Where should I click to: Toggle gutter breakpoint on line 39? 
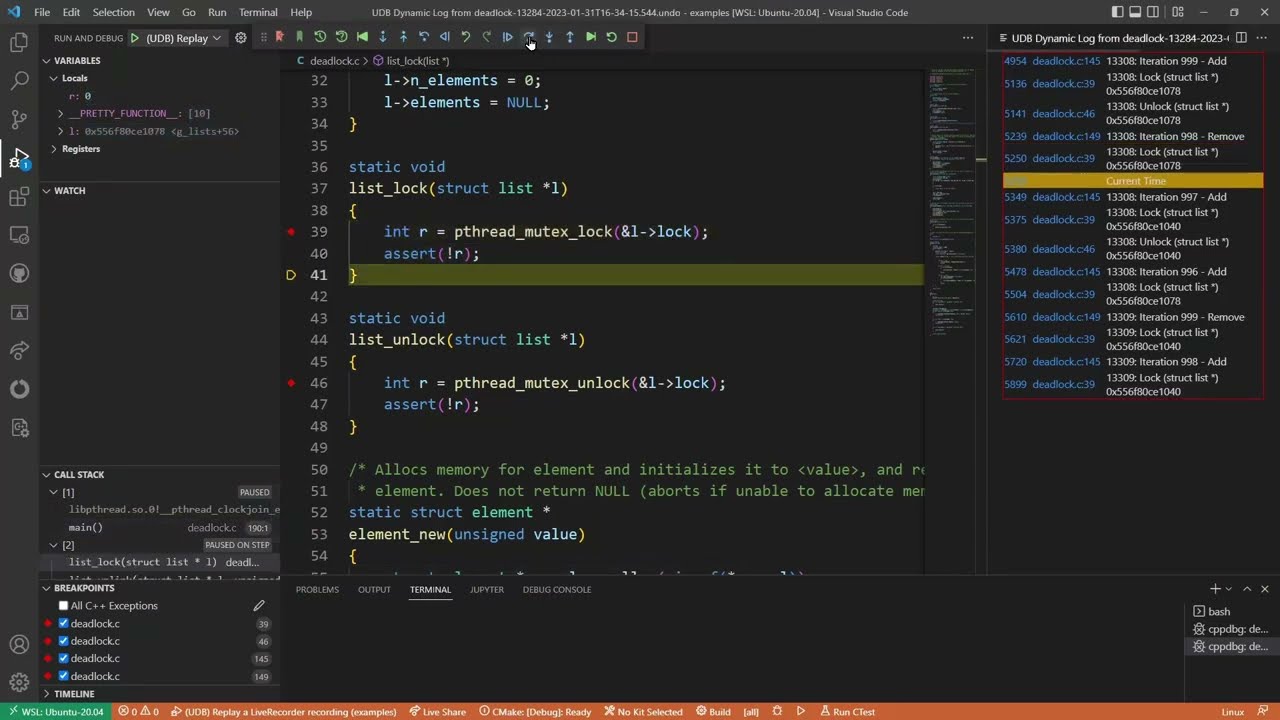tap(291, 232)
